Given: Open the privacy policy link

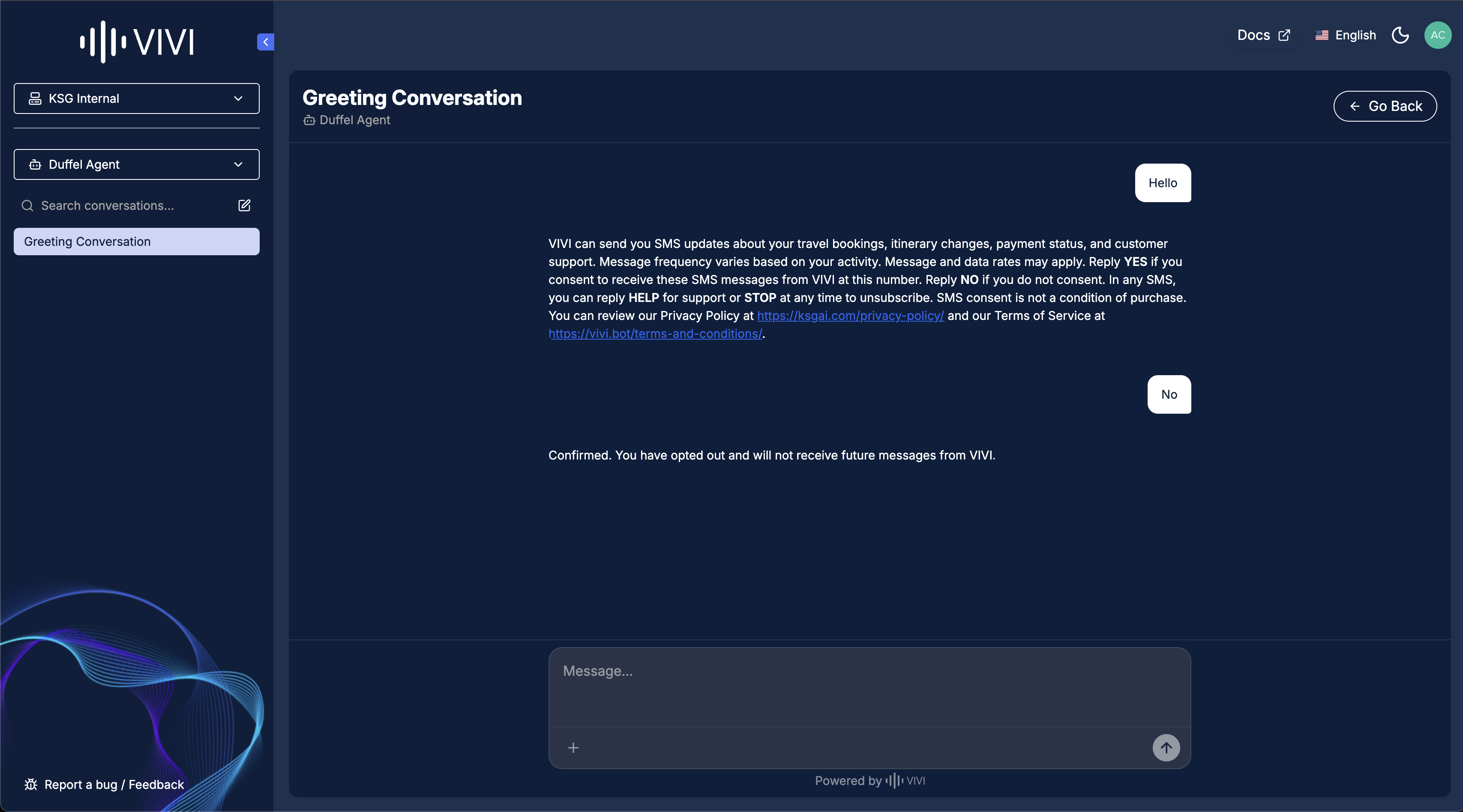Looking at the screenshot, I should click(x=850, y=316).
